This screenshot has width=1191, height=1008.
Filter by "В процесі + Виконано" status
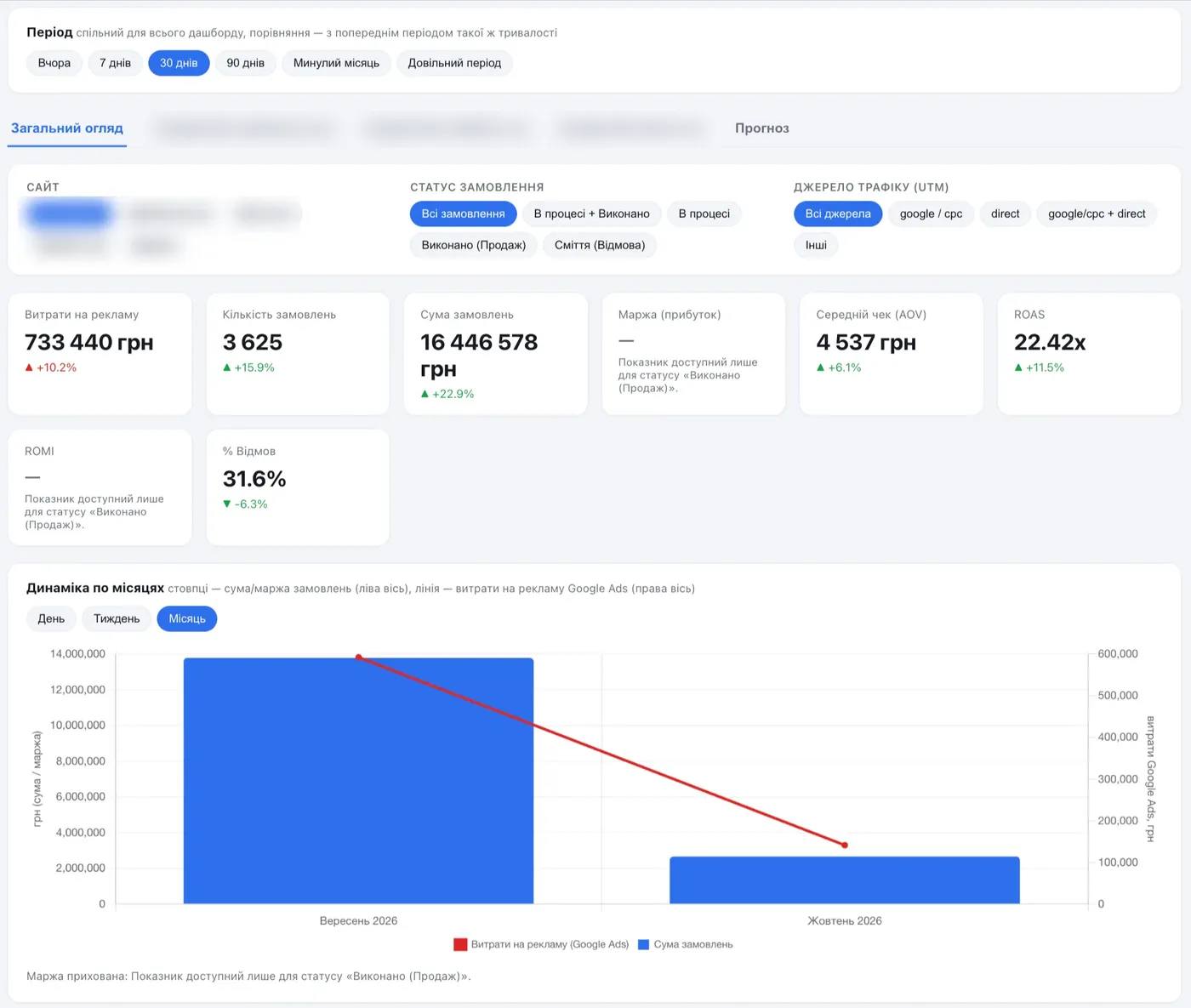coord(592,214)
